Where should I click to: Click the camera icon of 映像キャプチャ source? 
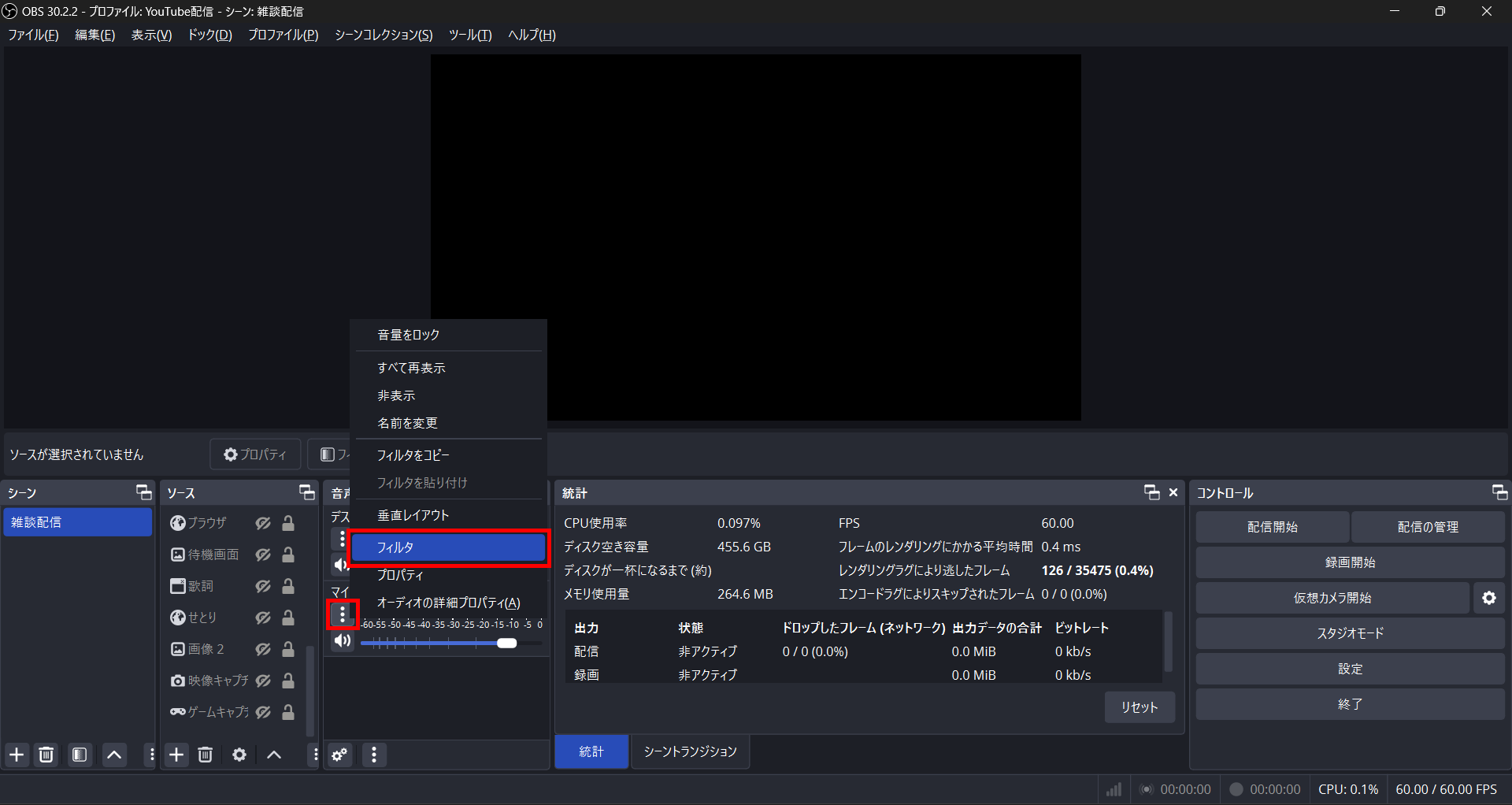178,681
